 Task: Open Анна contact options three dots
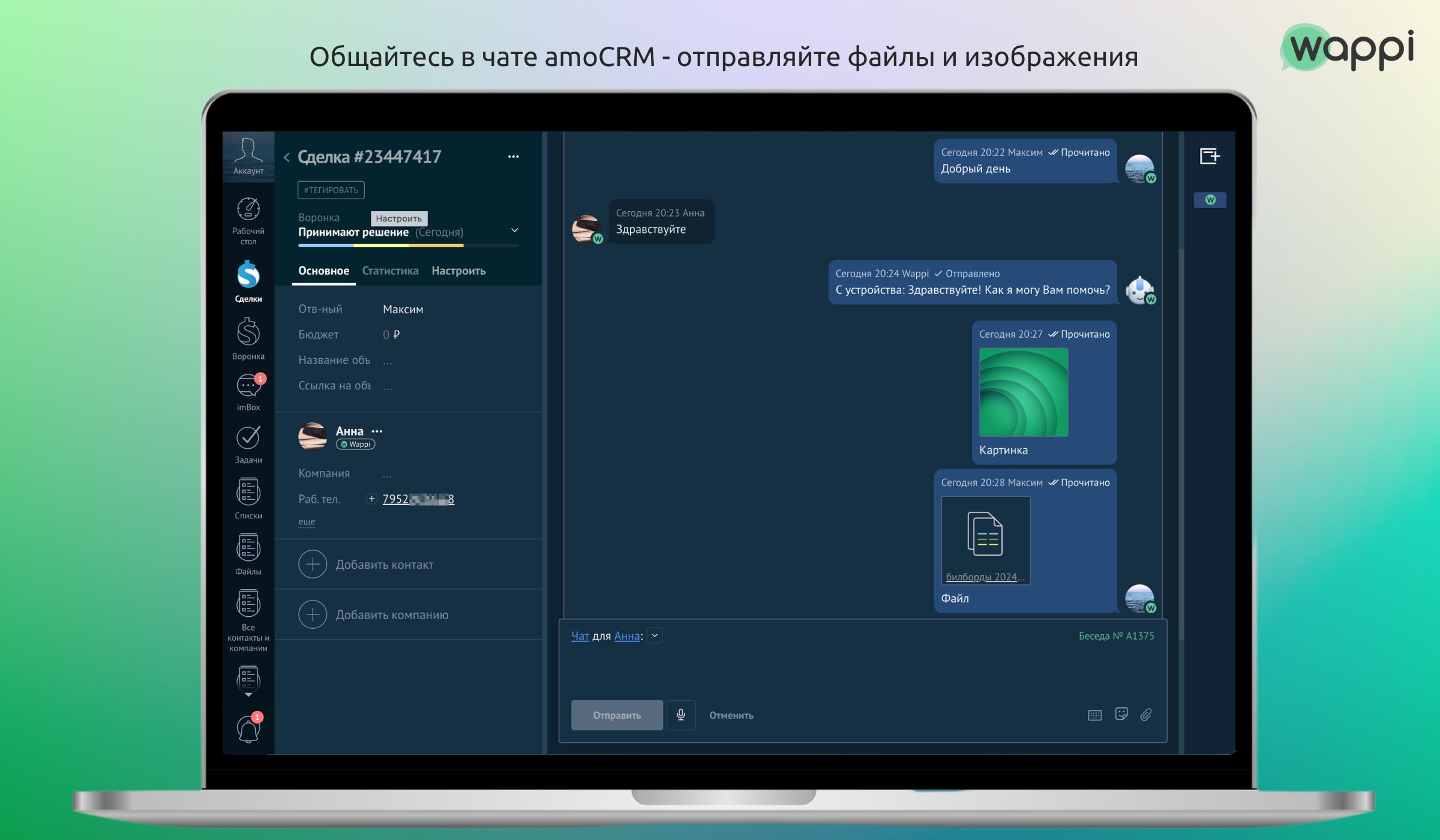pyautogui.click(x=377, y=431)
